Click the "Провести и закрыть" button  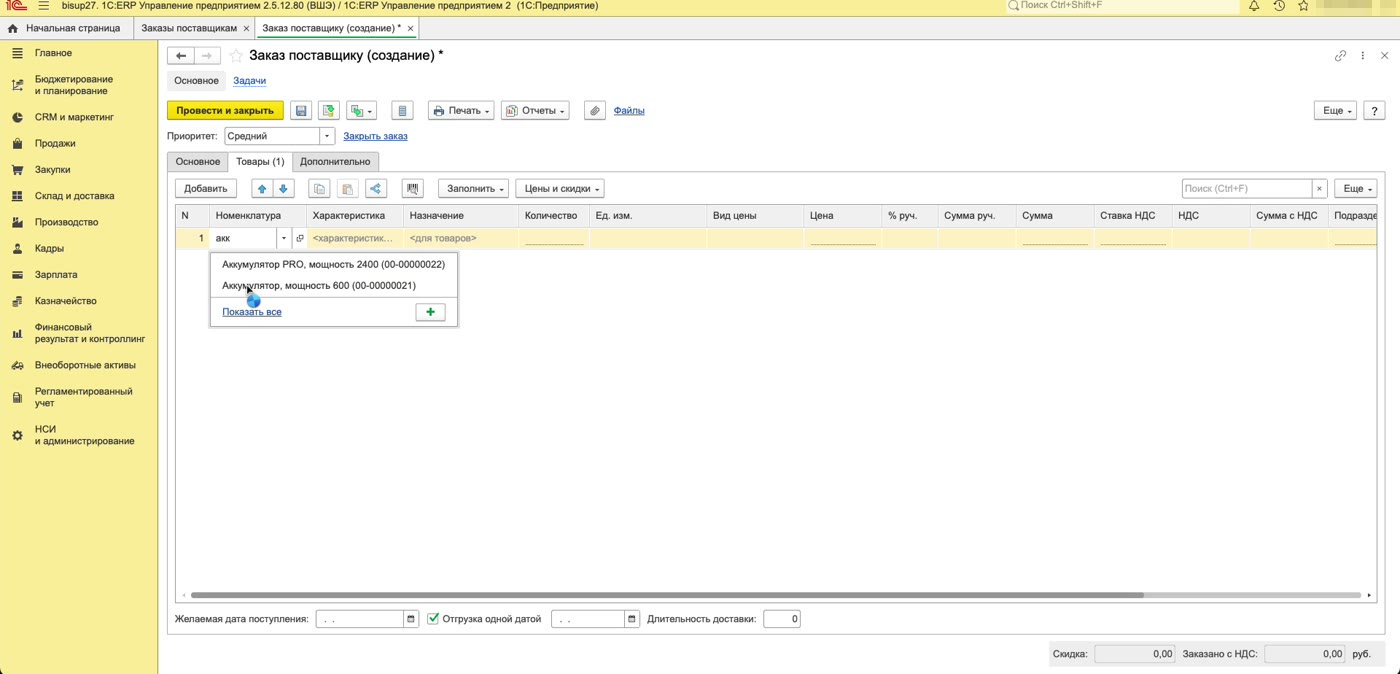coord(225,111)
